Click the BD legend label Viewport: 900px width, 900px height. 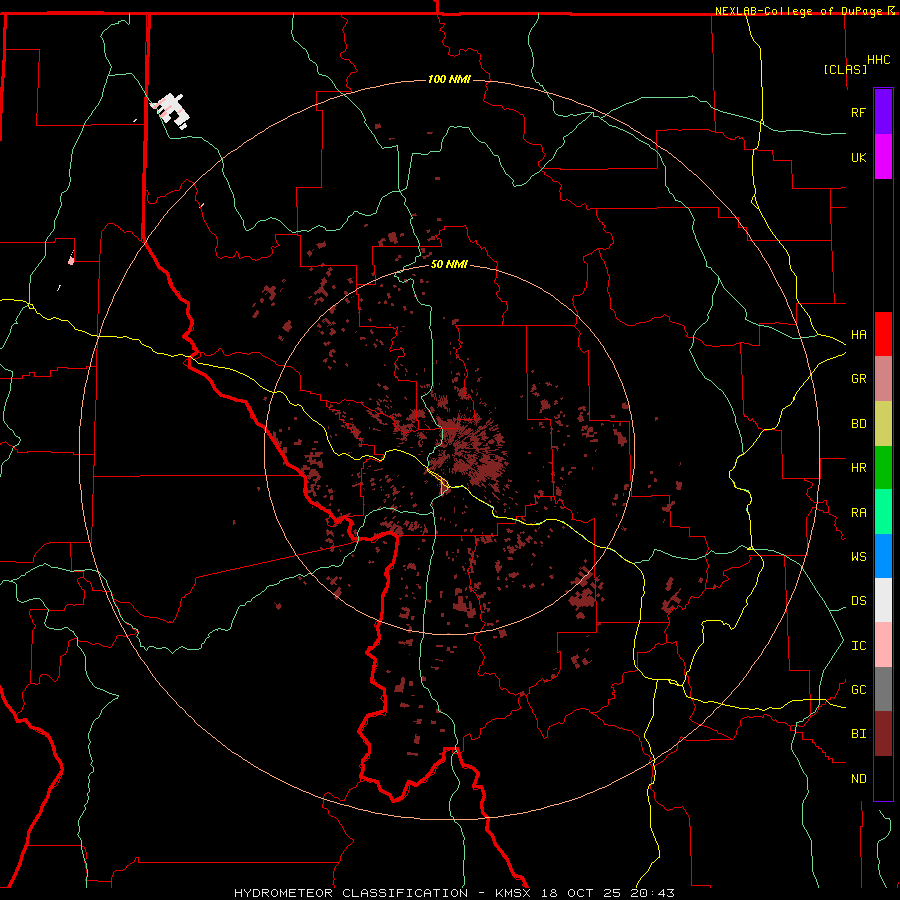click(858, 424)
